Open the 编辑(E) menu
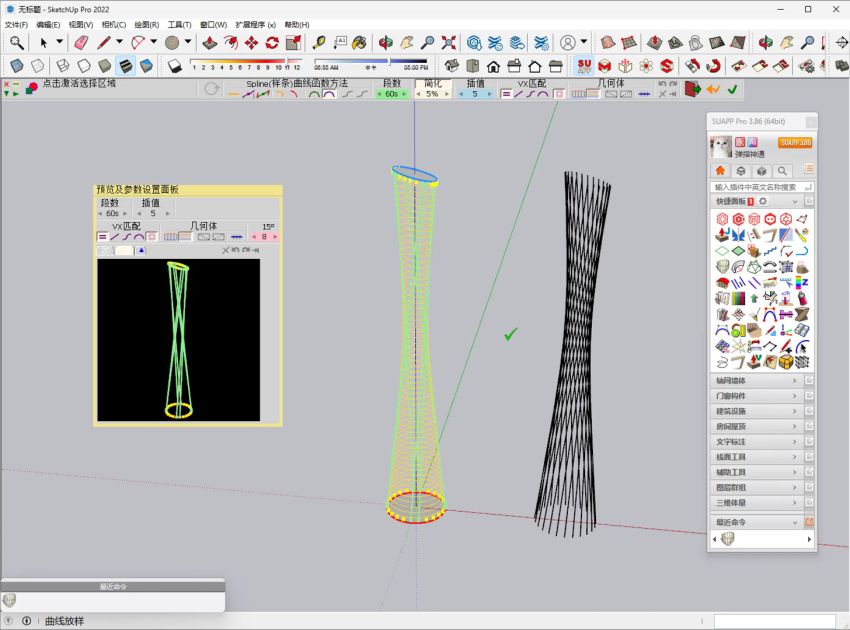850x630 pixels. tap(48, 25)
